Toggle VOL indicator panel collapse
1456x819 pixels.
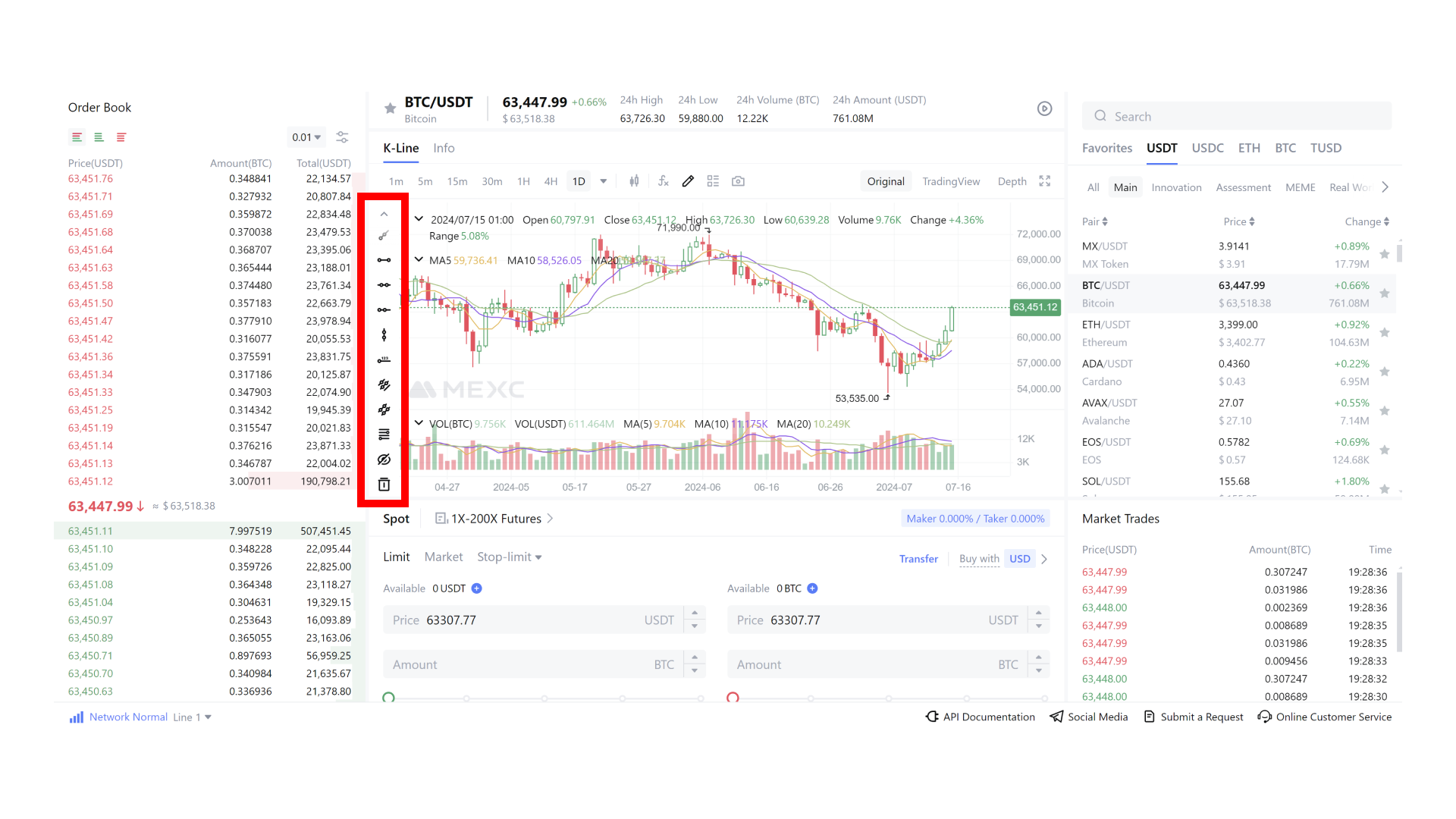click(418, 423)
